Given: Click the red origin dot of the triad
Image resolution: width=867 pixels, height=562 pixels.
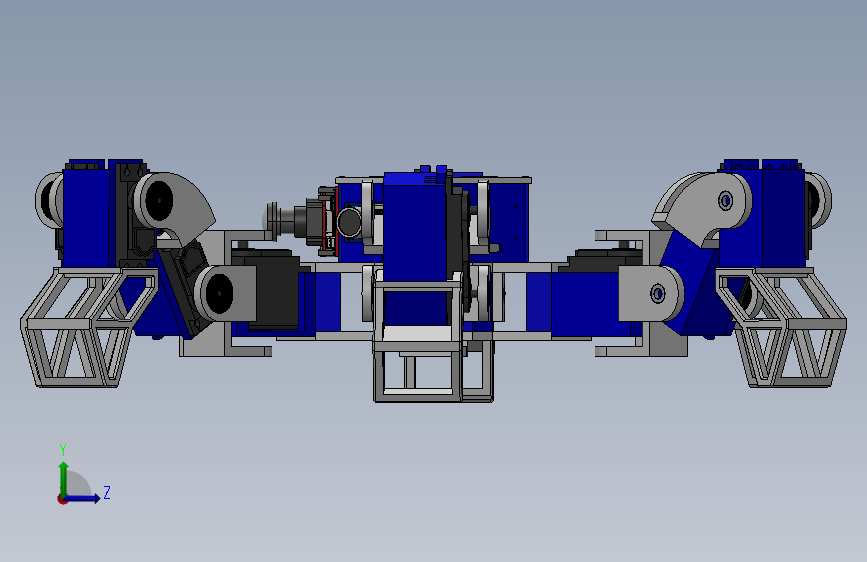Looking at the screenshot, I should click(x=61, y=499).
